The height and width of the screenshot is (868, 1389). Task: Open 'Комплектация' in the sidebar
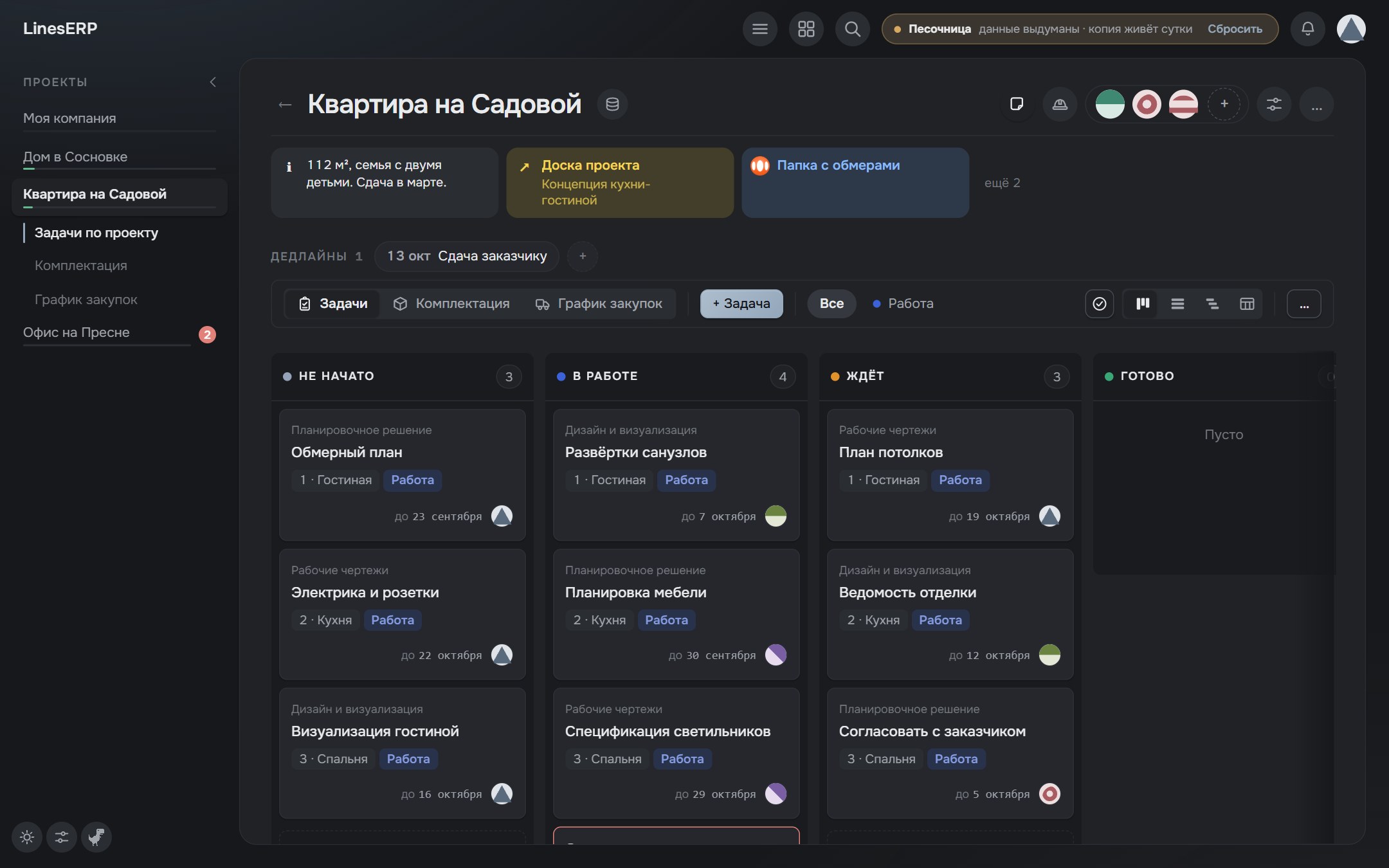81,266
